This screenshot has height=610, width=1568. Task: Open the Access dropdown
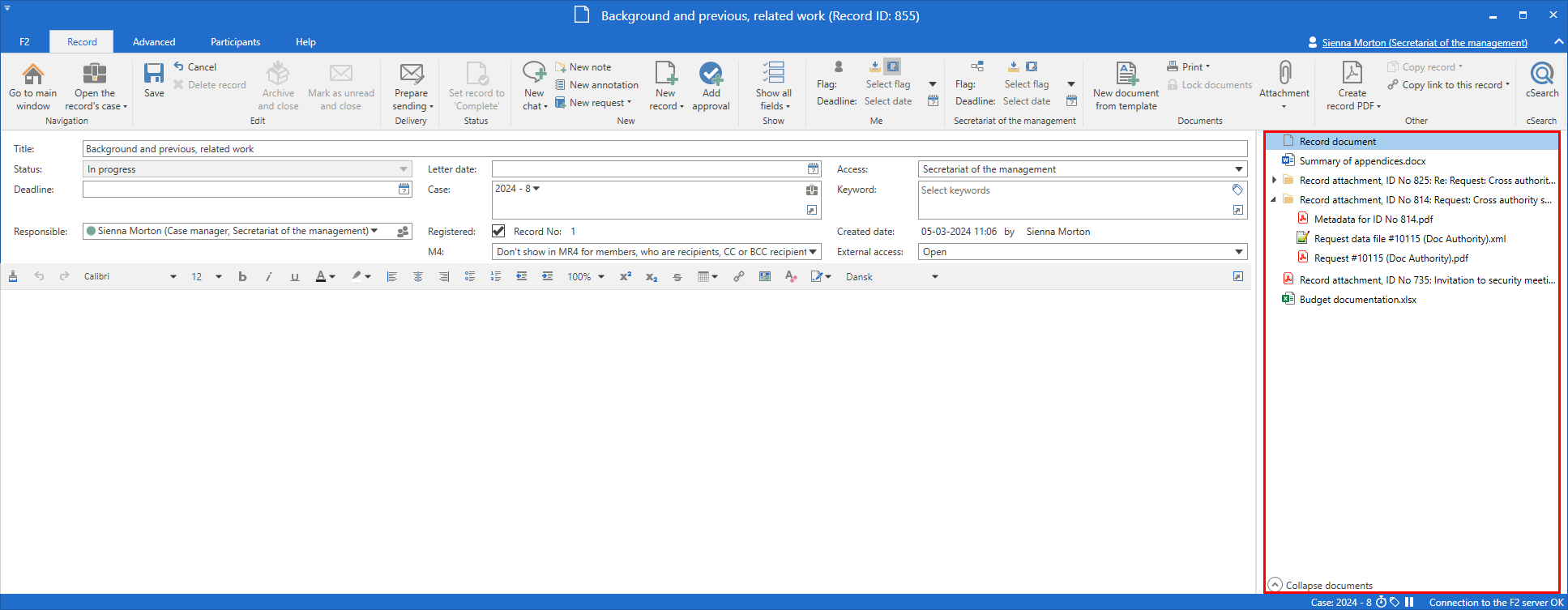point(1239,169)
